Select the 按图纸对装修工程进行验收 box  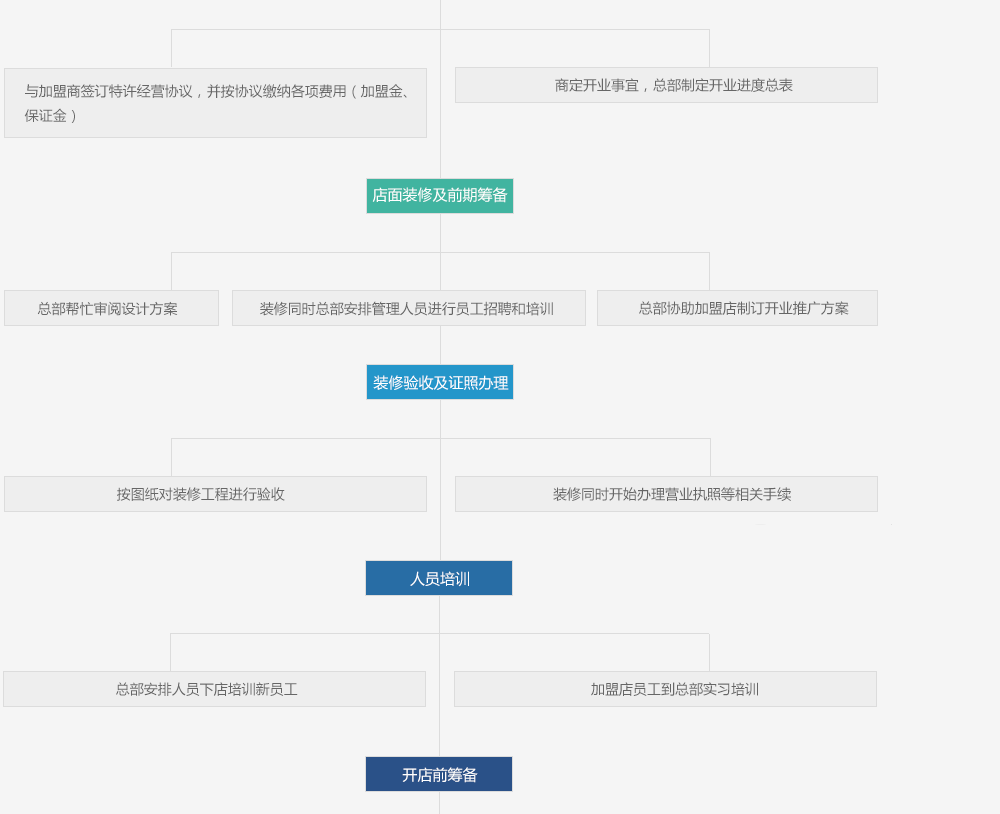coord(215,494)
